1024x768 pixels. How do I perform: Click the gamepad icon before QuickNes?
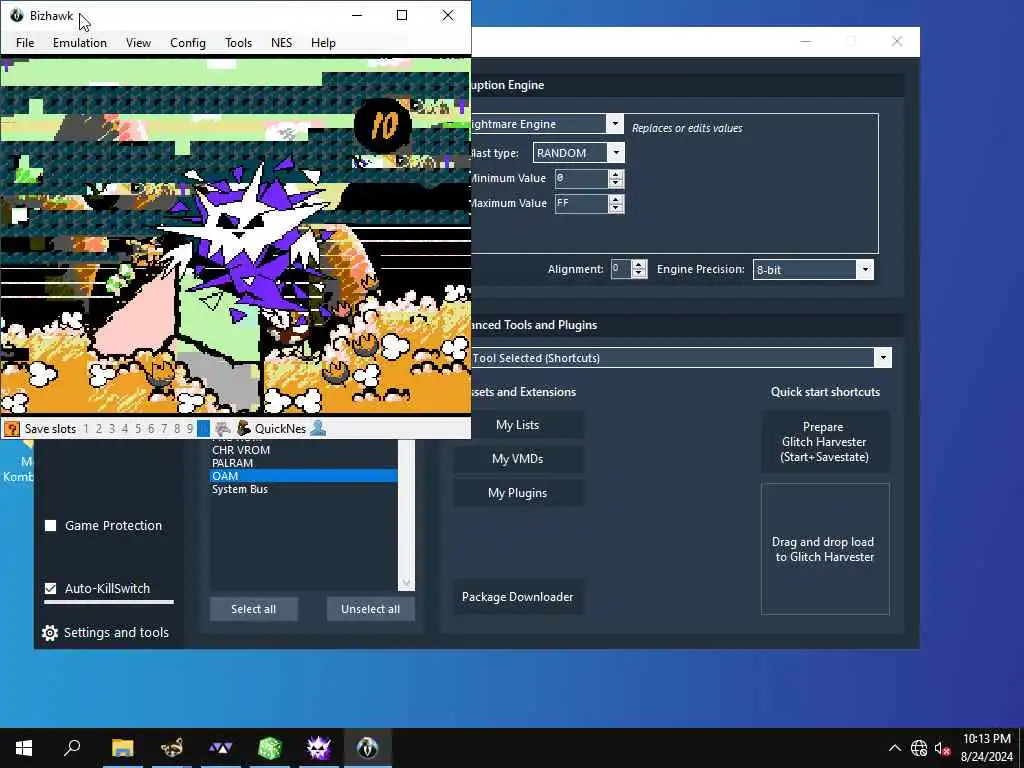223,428
